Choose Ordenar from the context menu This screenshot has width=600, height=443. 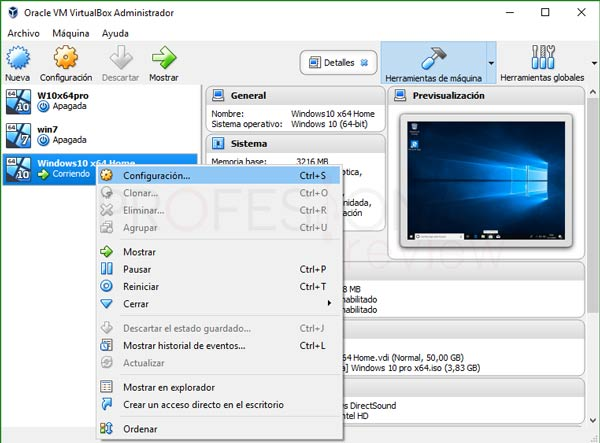(219, 429)
